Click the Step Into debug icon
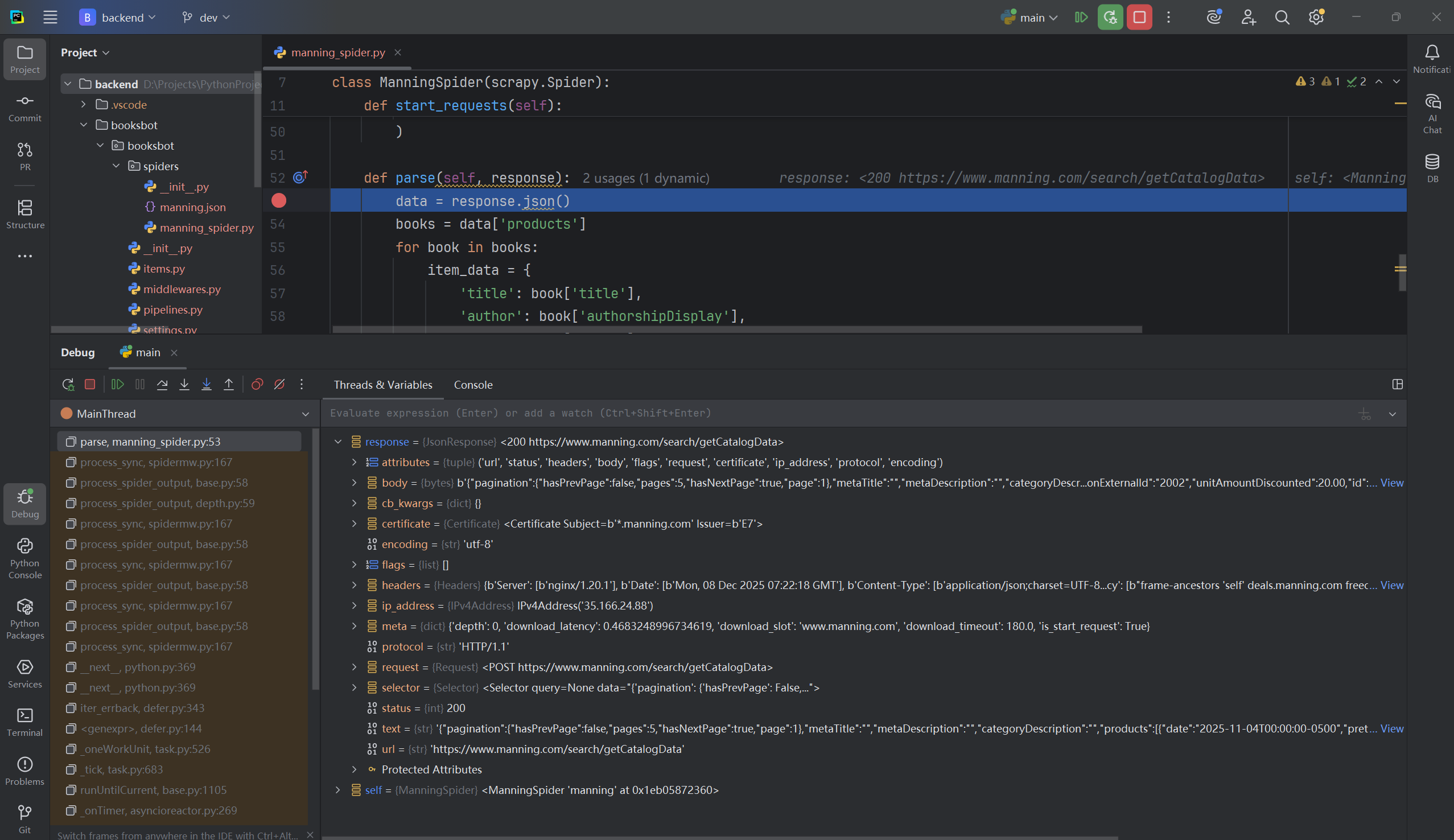 point(184,385)
